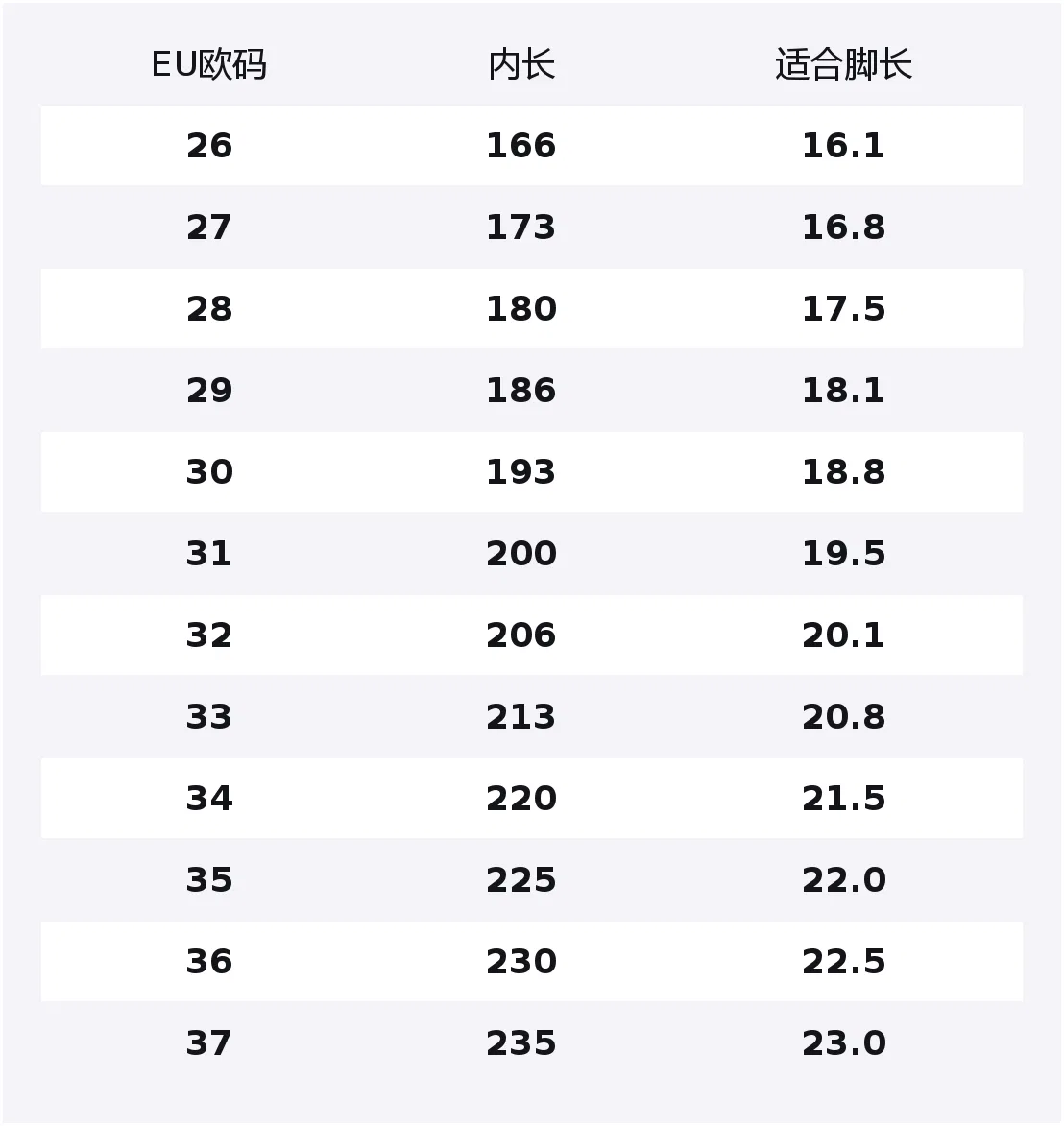Select EU size 37 cell
The width and height of the screenshot is (1064, 1126).
(209, 1043)
